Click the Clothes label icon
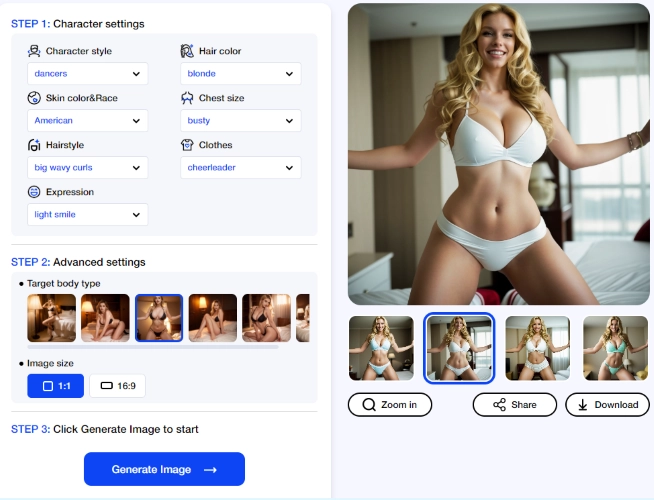Image resolution: width=654 pixels, height=500 pixels. tap(187, 145)
